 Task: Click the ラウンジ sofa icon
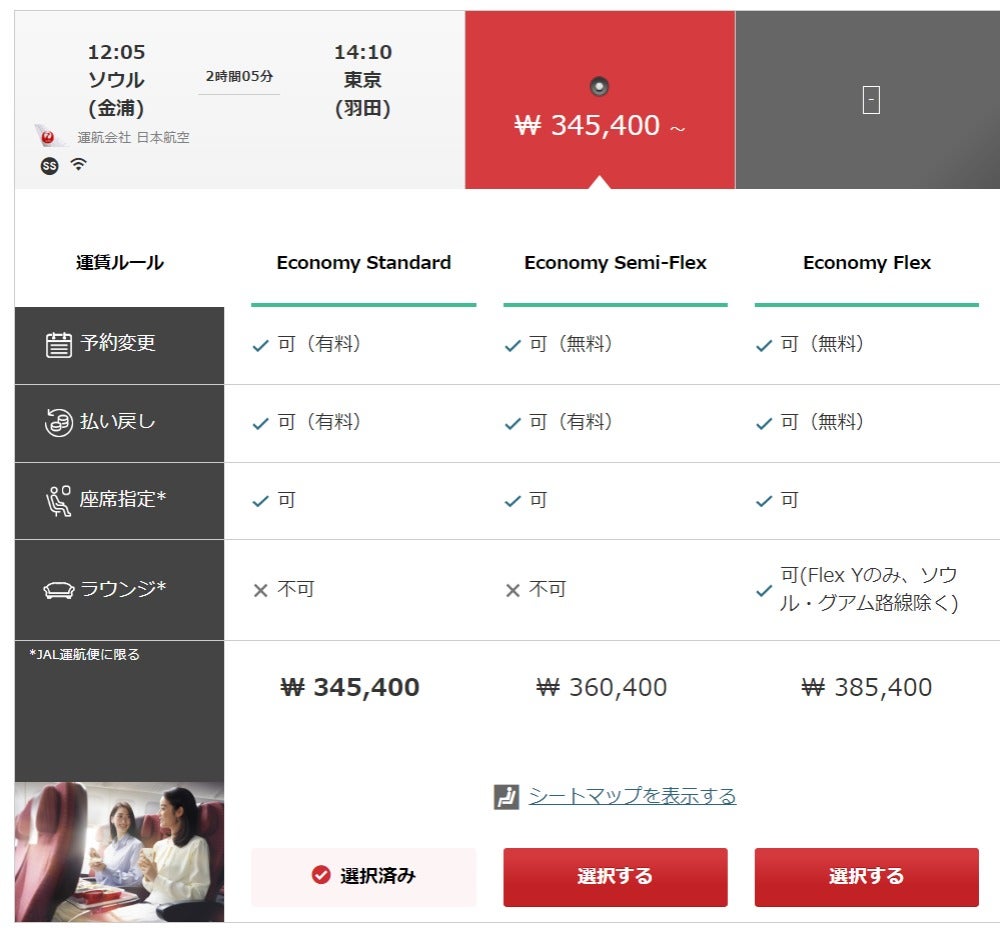pos(59,590)
